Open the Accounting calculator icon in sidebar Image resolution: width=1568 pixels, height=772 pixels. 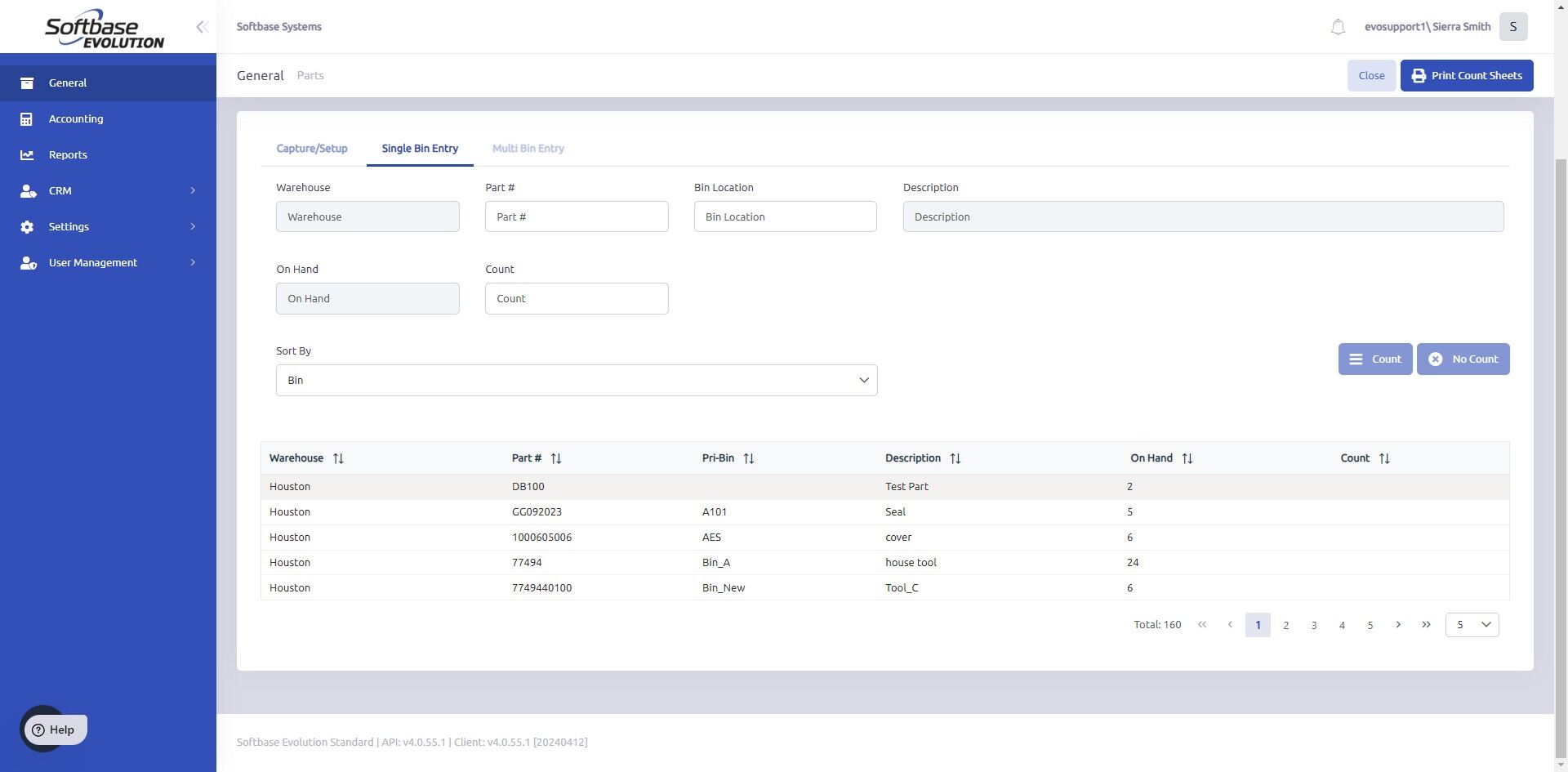(x=27, y=119)
